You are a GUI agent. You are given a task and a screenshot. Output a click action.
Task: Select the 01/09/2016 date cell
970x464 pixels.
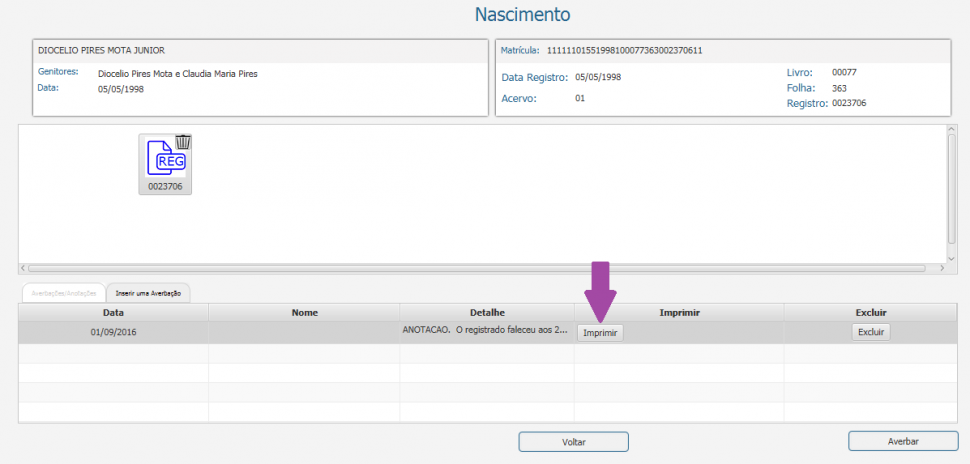click(113, 332)
